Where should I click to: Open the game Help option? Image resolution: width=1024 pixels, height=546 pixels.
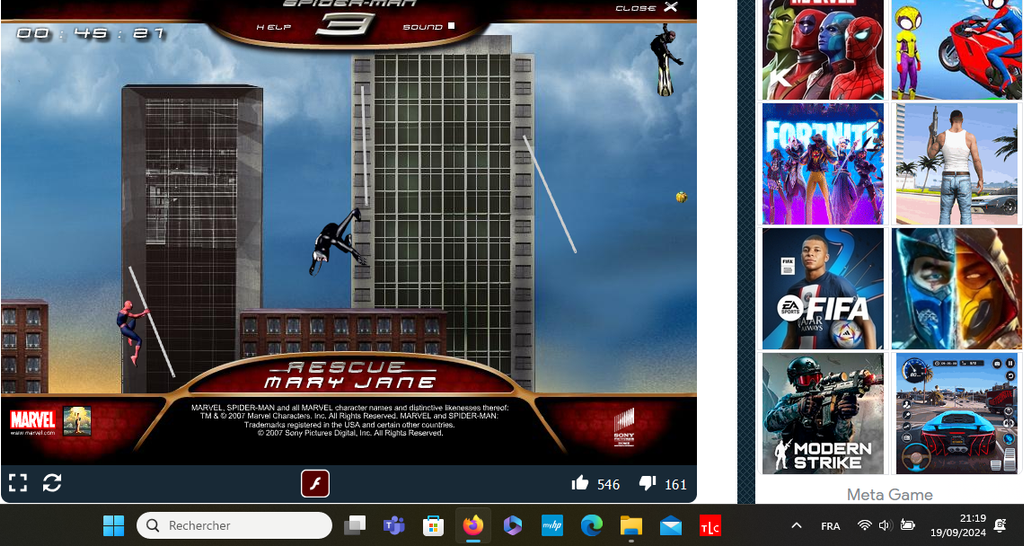tap(274, 27)
